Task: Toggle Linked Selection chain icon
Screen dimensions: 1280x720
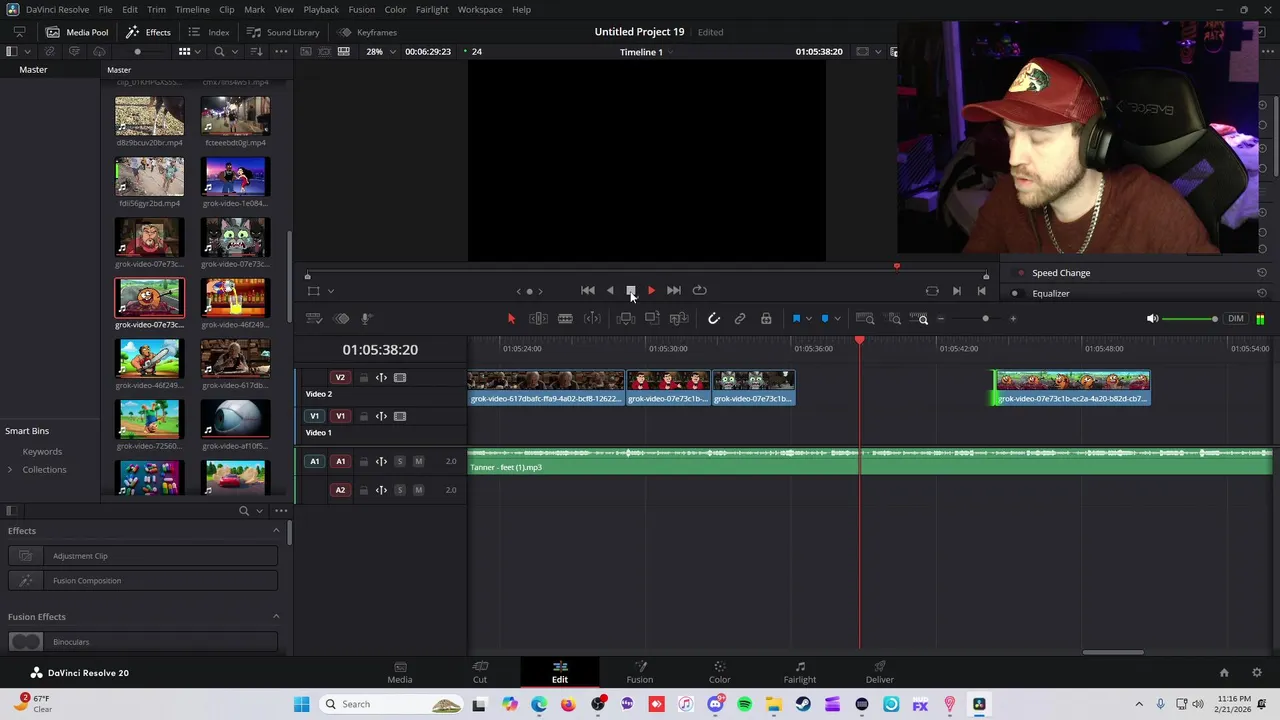Action: 740,319
